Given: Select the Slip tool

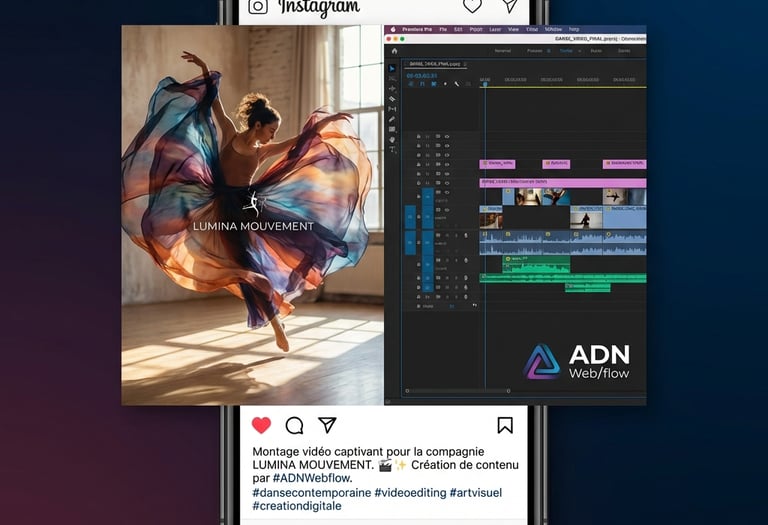Looking at the screenshot, I should (392, 109).
